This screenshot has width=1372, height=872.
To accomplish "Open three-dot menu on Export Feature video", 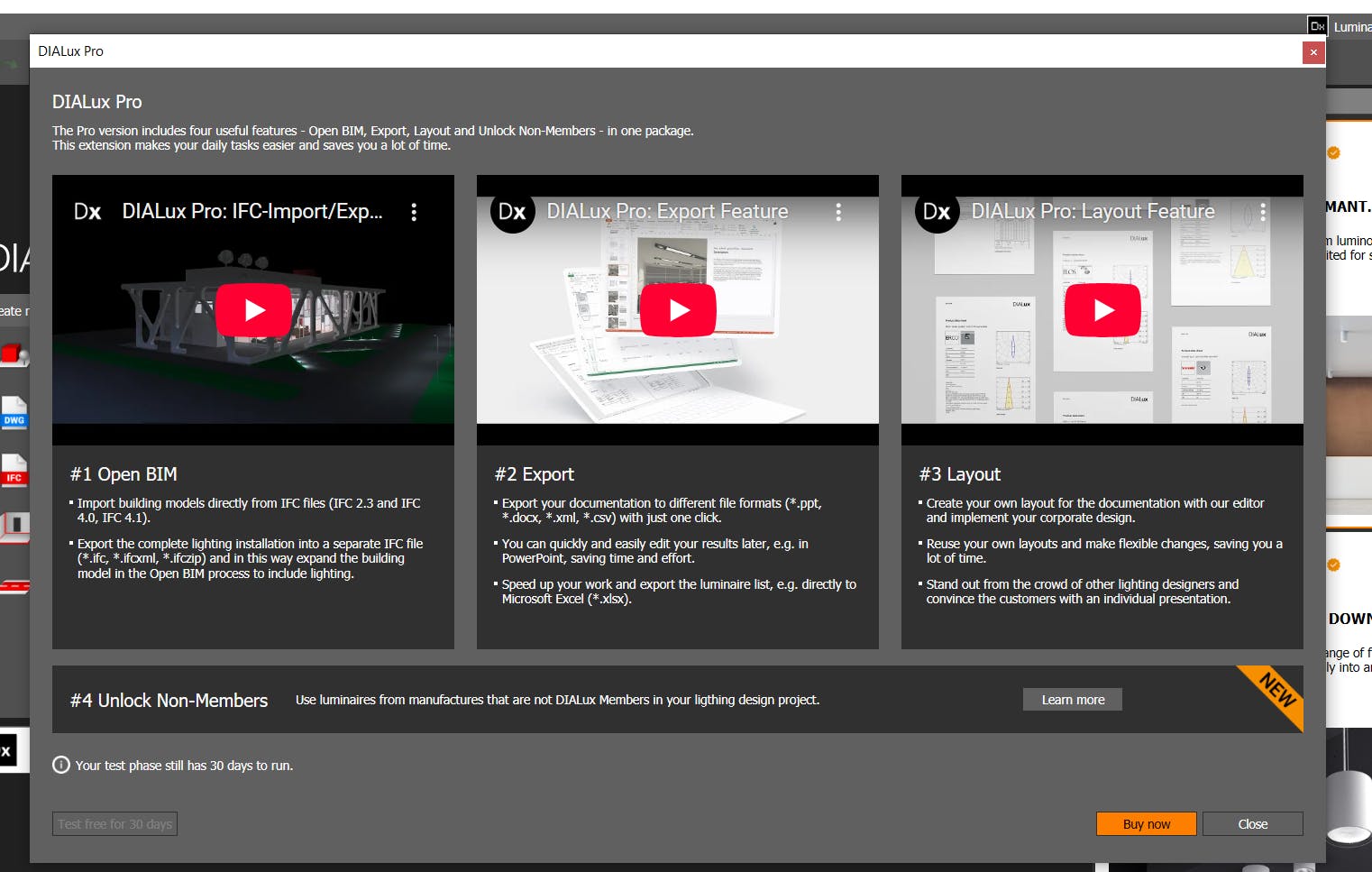I will click(838, 212).
